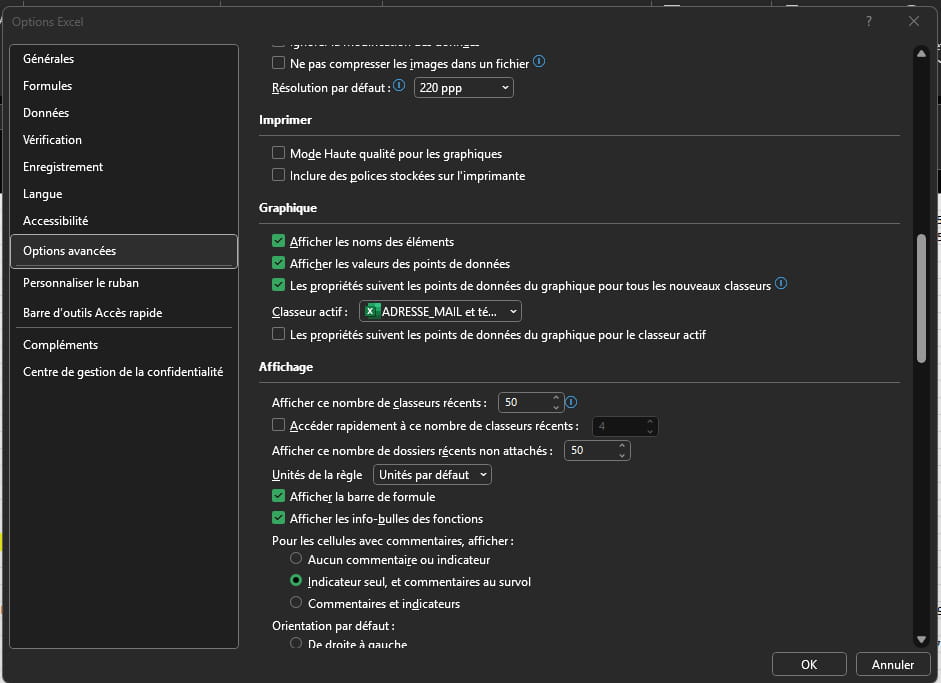This screenshot has height=683, width=941.
Task: Increase the recent workbooks count spinner
Action: pyautogui.click(x=556, y=397)
